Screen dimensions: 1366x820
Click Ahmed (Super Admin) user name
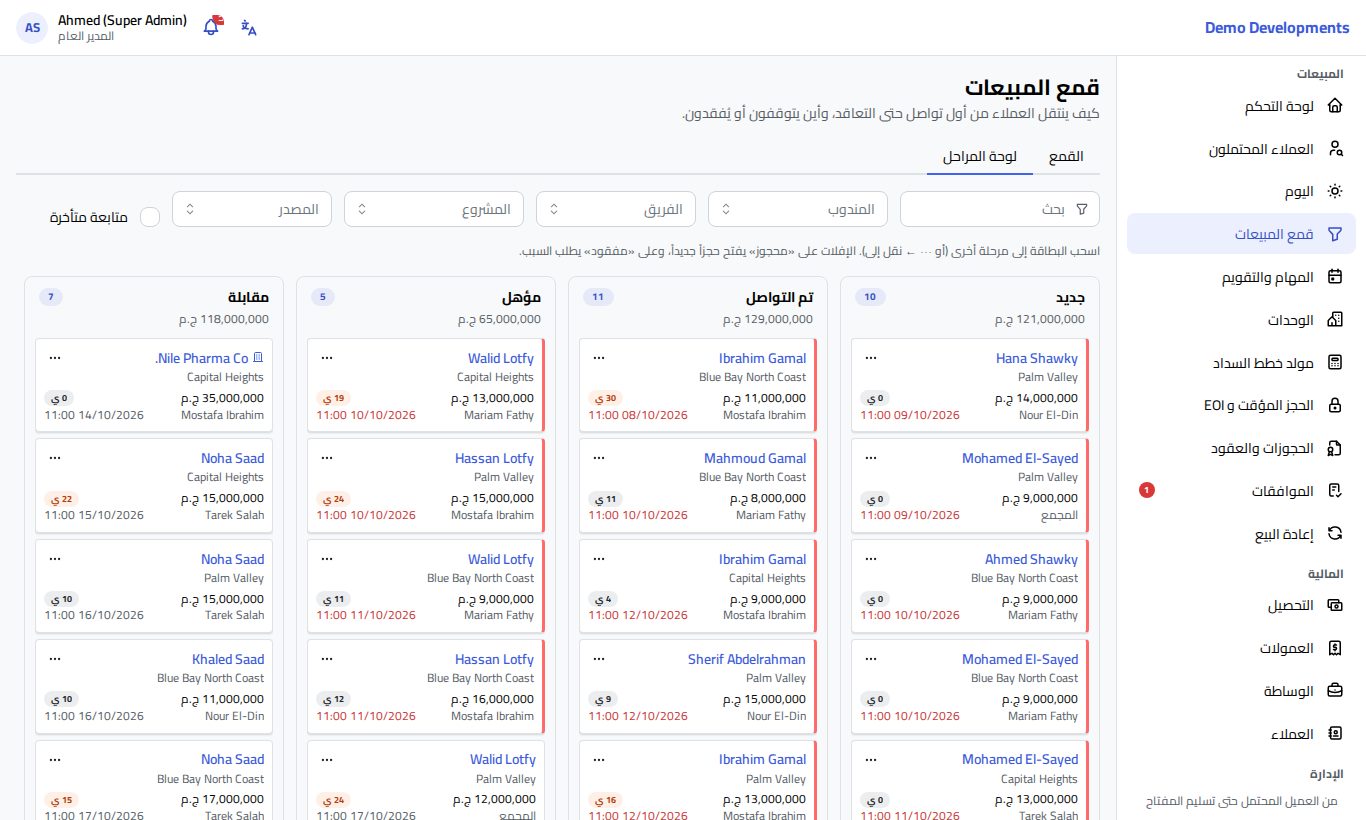pos(123,20)
